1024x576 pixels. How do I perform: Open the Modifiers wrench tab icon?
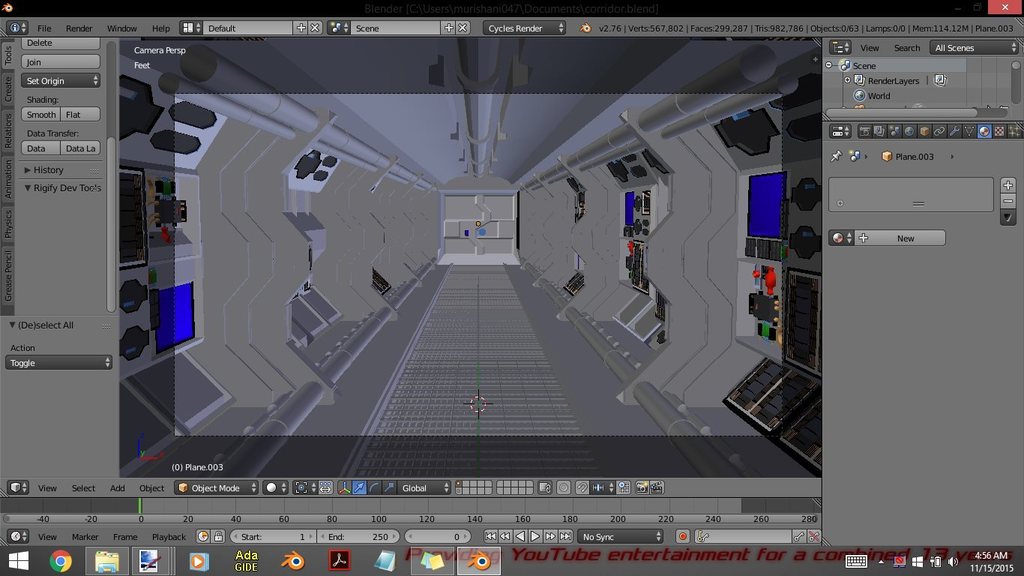pos(954,131)
